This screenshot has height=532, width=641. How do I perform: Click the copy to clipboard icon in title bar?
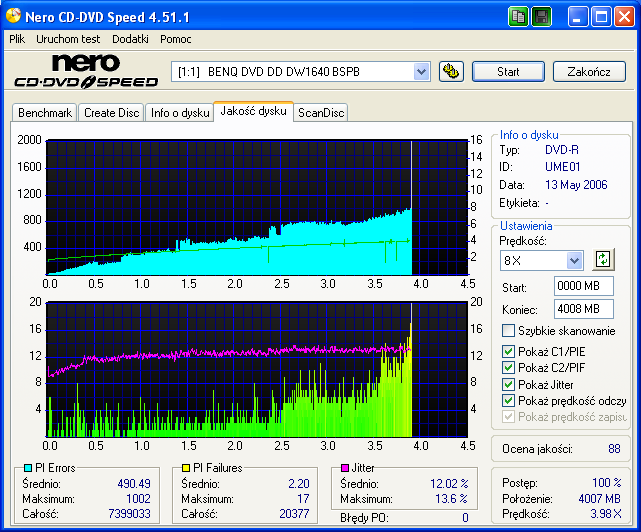pyautogui.click(x=518, y=17)
